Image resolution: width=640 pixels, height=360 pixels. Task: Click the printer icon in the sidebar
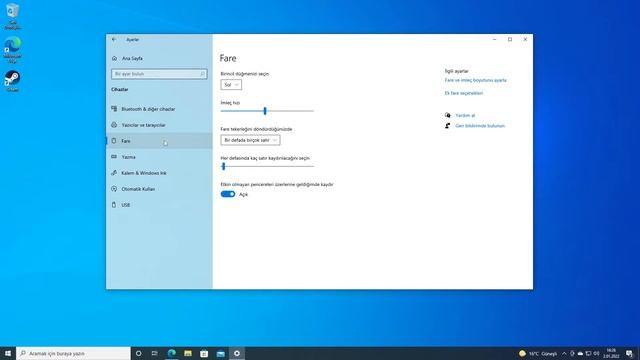[x=114, y=125]
